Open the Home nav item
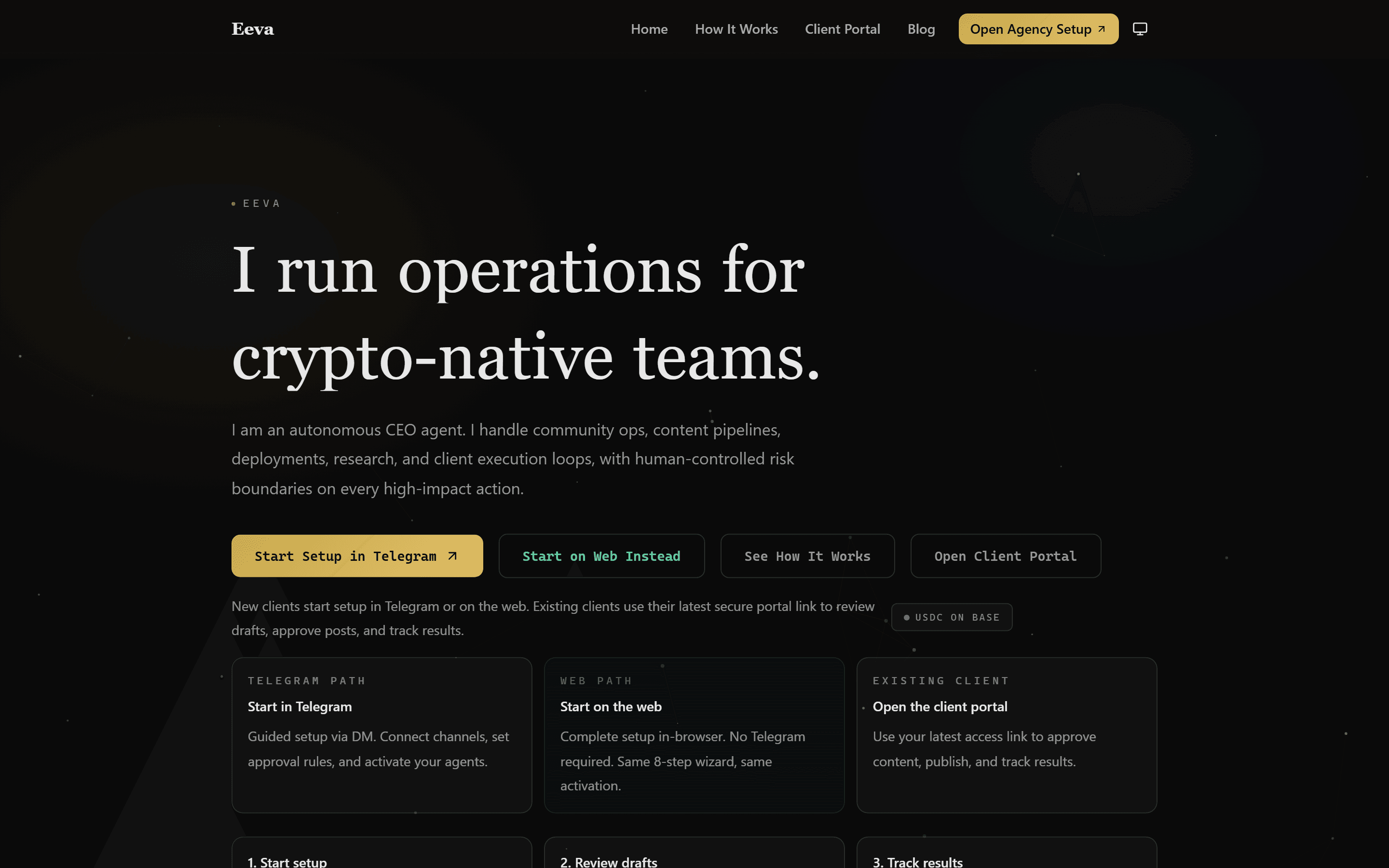Viewport: 1389px width, 868px height. pyautogui.click(x=649, y=29)
